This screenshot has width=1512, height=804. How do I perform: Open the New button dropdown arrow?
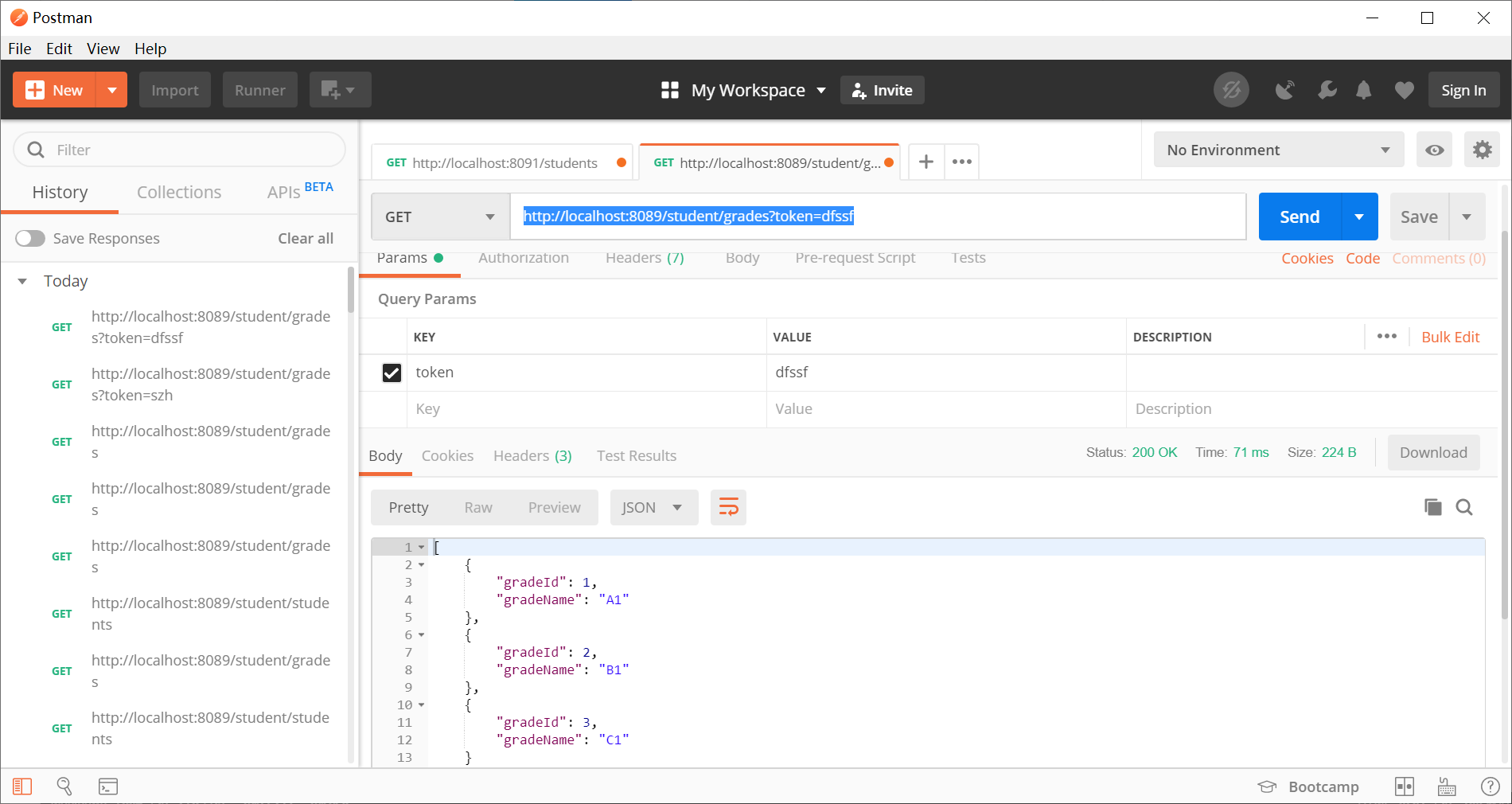(112, 90)
